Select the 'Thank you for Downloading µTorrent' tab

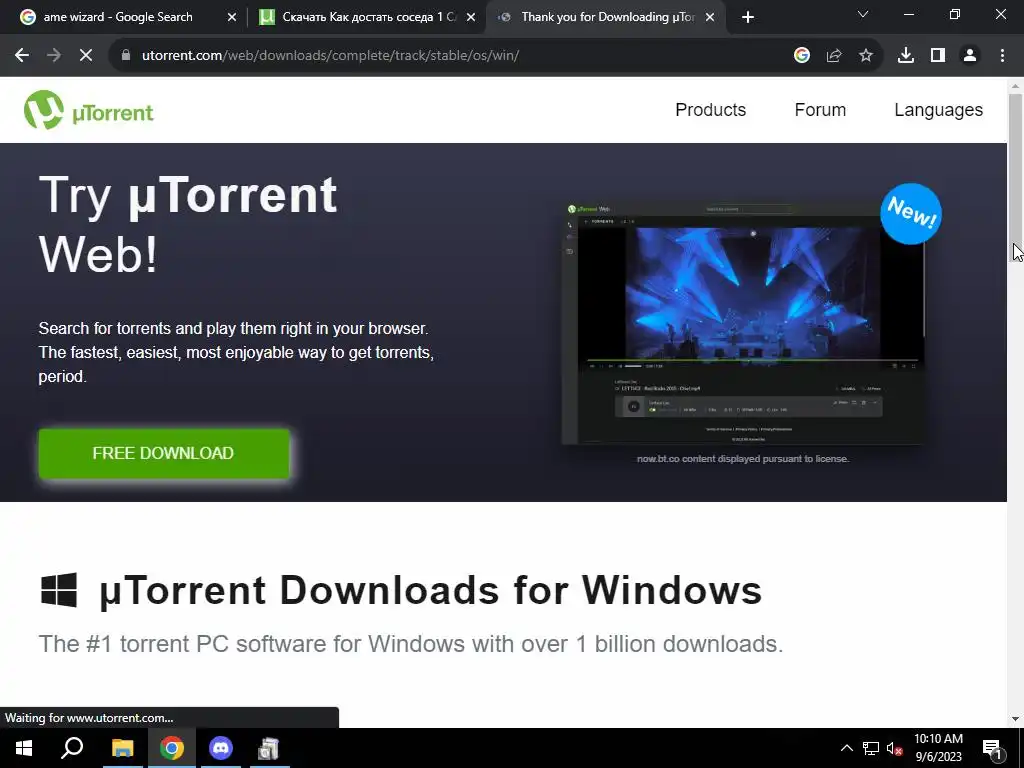[x=604, y=17]
